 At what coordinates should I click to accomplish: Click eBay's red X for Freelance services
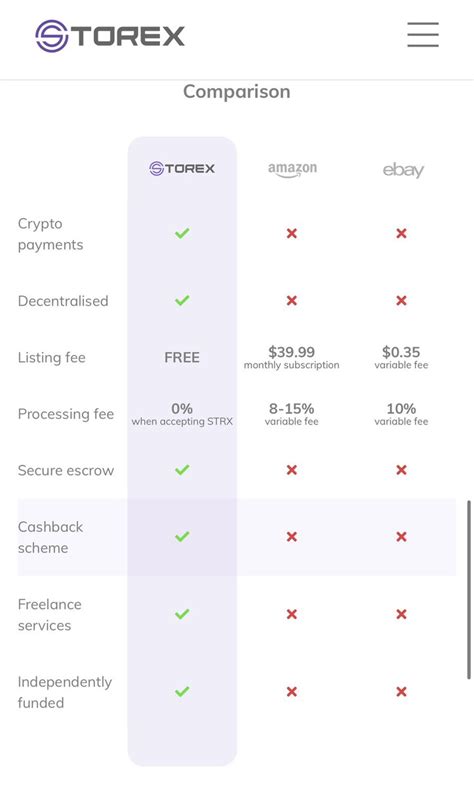pos(401,614)
